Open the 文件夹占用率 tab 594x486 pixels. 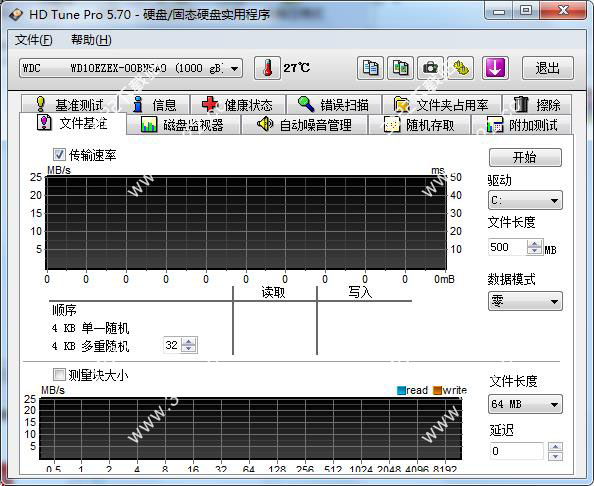coord(441,104)
